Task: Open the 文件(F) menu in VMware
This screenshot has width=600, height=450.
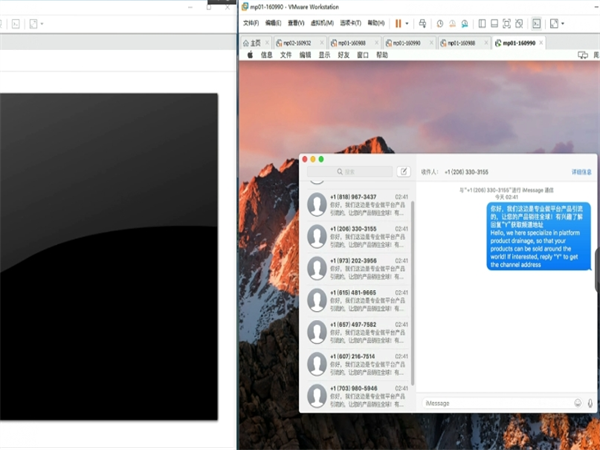Action: click(251, 23)
